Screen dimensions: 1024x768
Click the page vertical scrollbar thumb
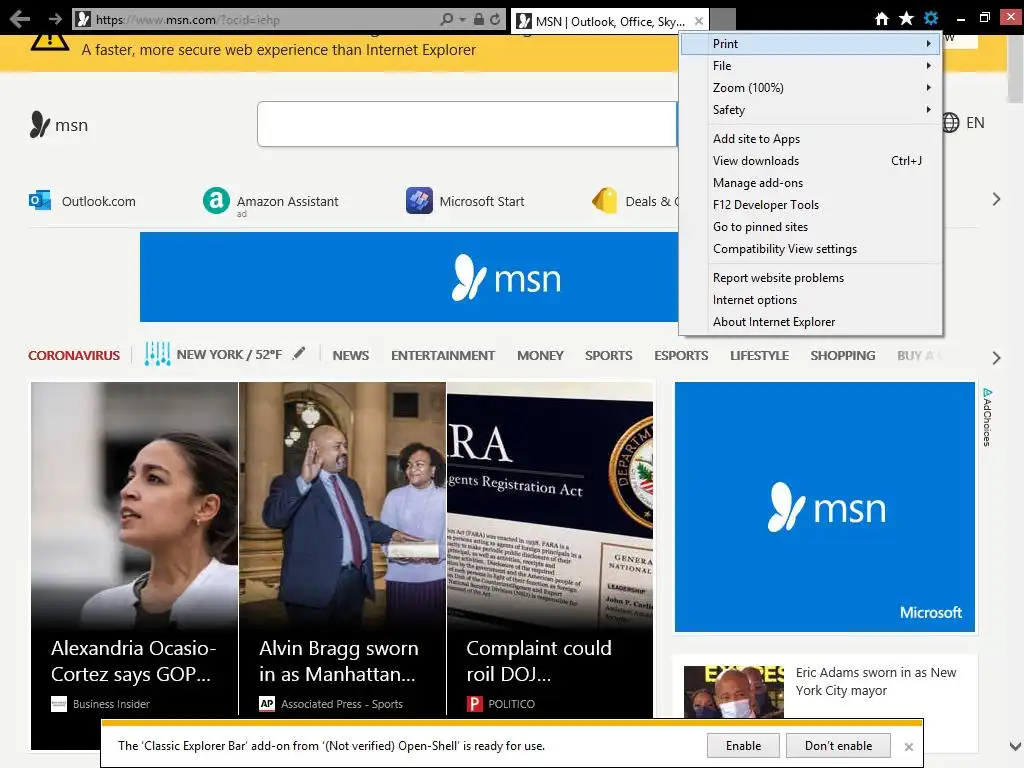(x=1016, y=69)
